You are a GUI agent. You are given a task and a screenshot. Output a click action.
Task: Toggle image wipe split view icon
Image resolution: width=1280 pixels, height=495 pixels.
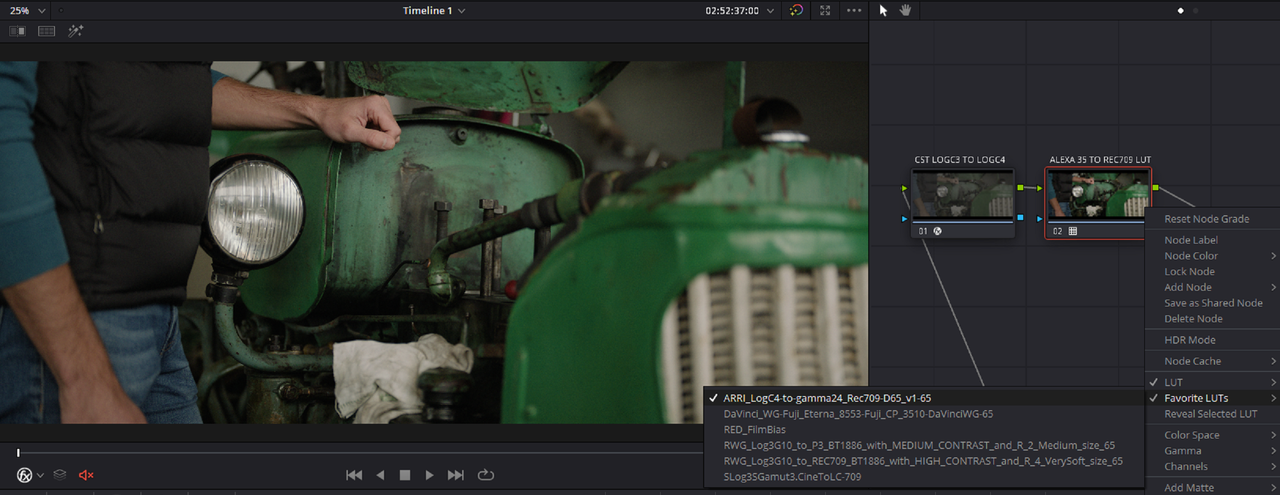click(x=17, y=31)
